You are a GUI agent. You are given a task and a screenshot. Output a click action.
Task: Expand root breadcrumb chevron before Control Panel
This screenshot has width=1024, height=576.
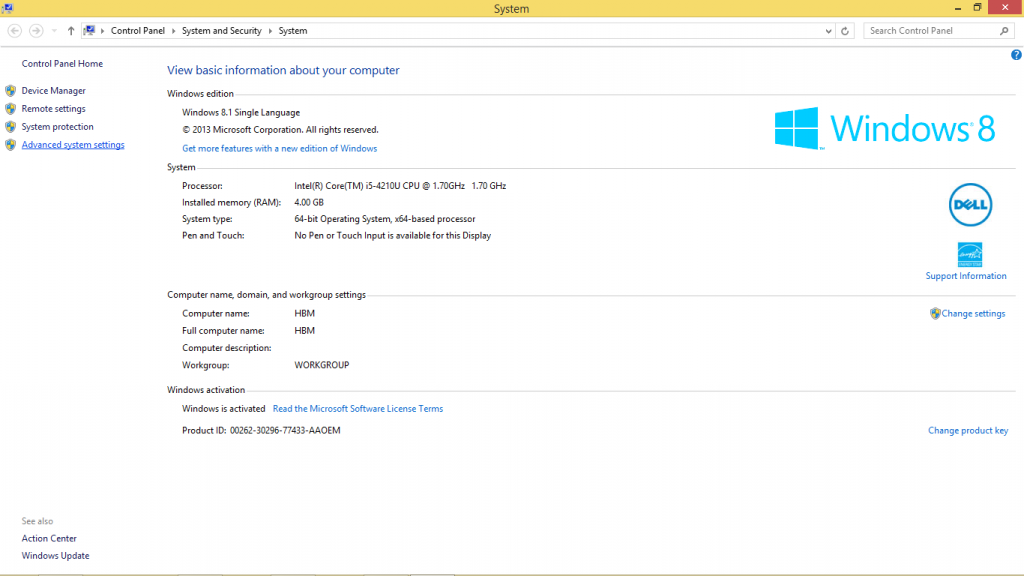pyautogui.click(x=103, y=31)
